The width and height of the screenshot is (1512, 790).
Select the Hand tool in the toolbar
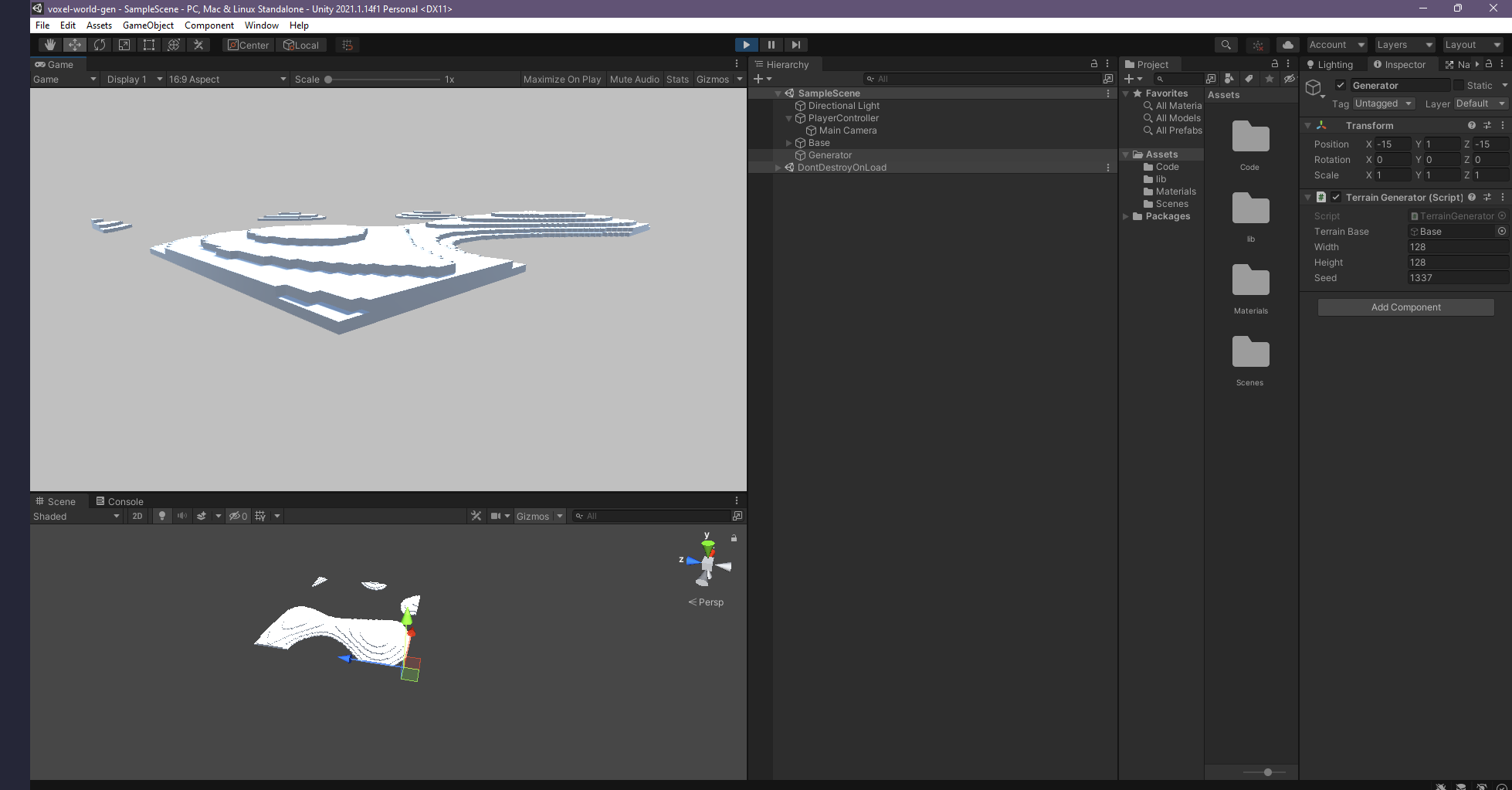(x=49, y=45)
